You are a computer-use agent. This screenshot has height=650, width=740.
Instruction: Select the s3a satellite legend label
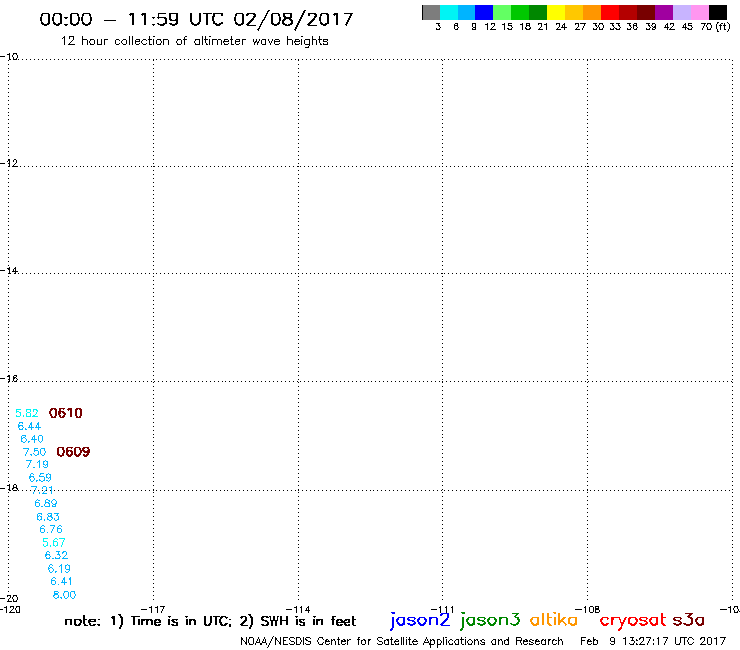tap(689, 620)
